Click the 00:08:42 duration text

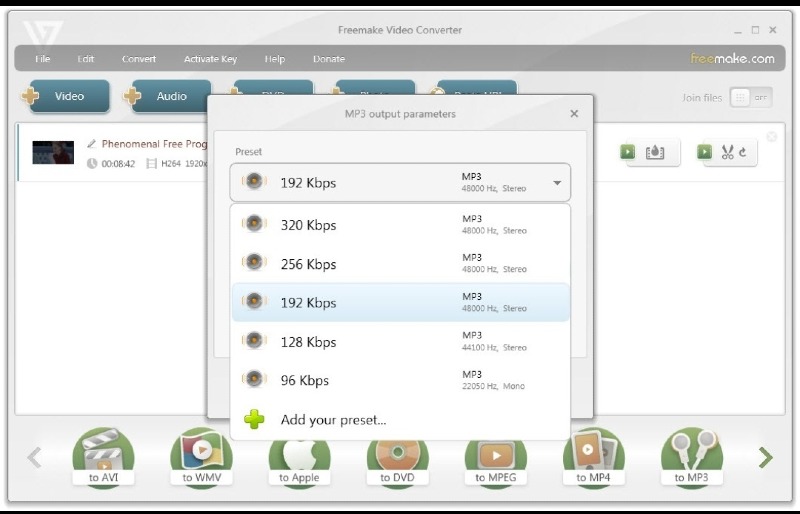118,164
